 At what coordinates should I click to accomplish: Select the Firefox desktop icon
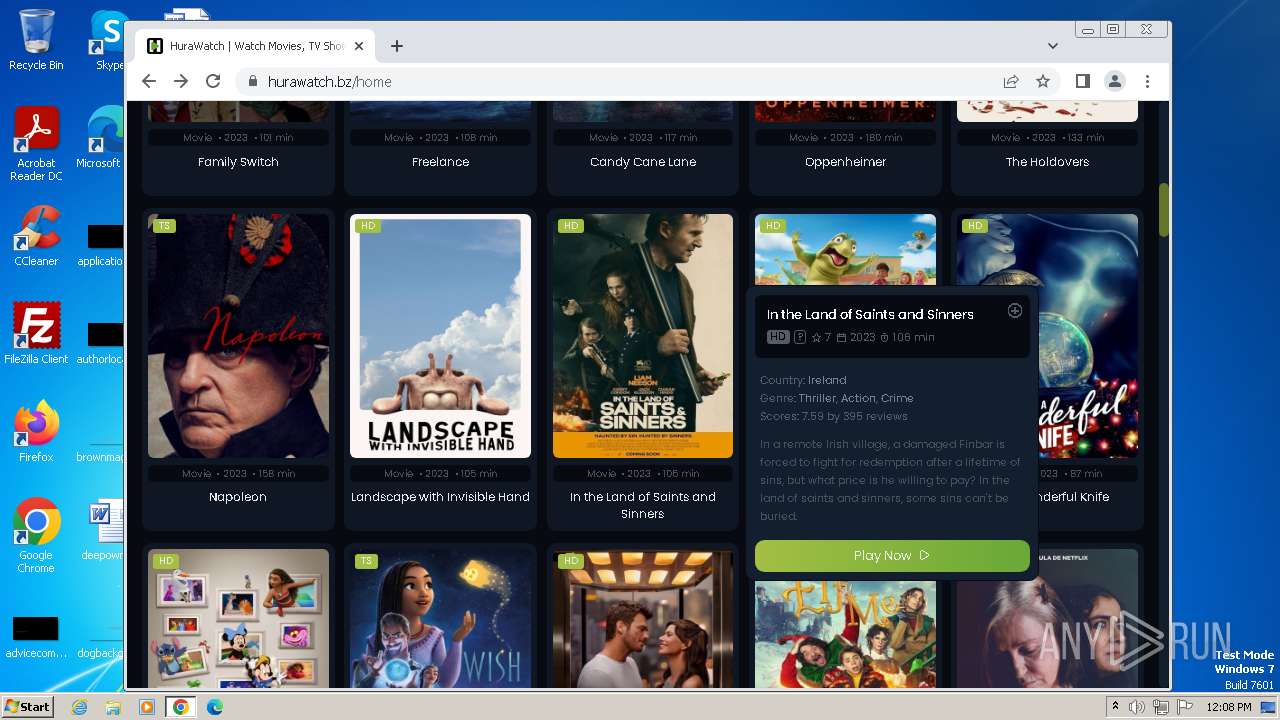[36, 432]
